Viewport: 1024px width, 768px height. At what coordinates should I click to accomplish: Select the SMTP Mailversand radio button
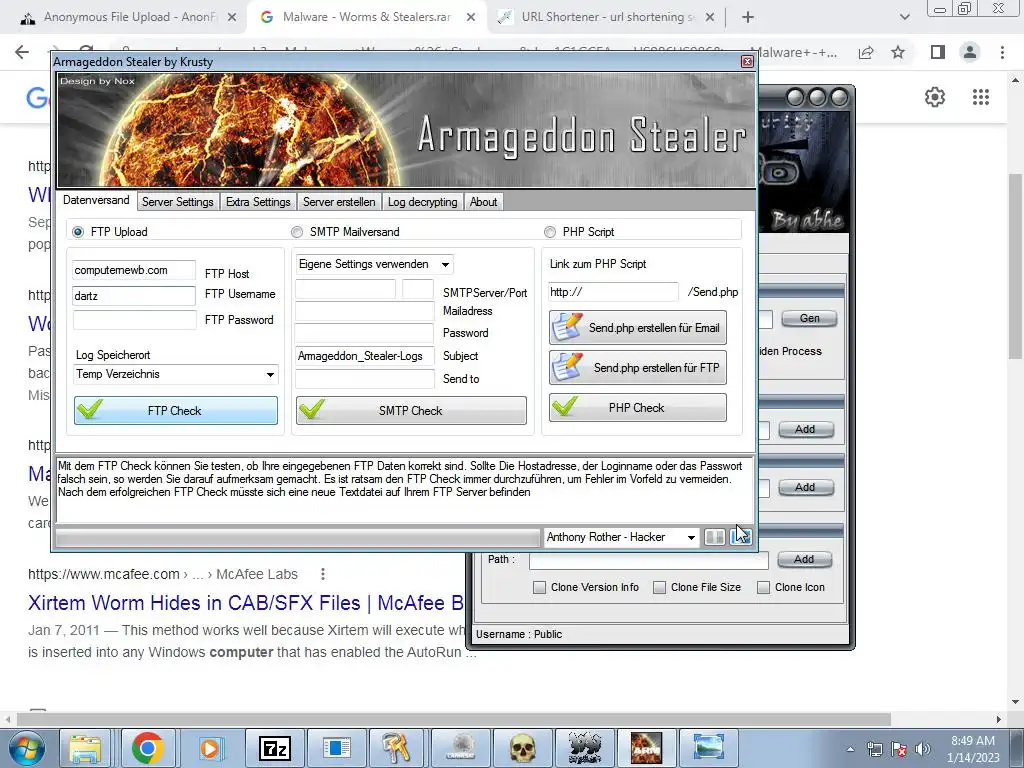pos(297,232)
